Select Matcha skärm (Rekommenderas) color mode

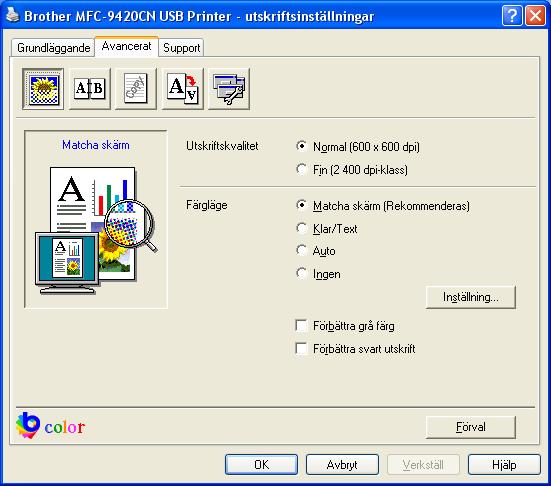[383, 206]
